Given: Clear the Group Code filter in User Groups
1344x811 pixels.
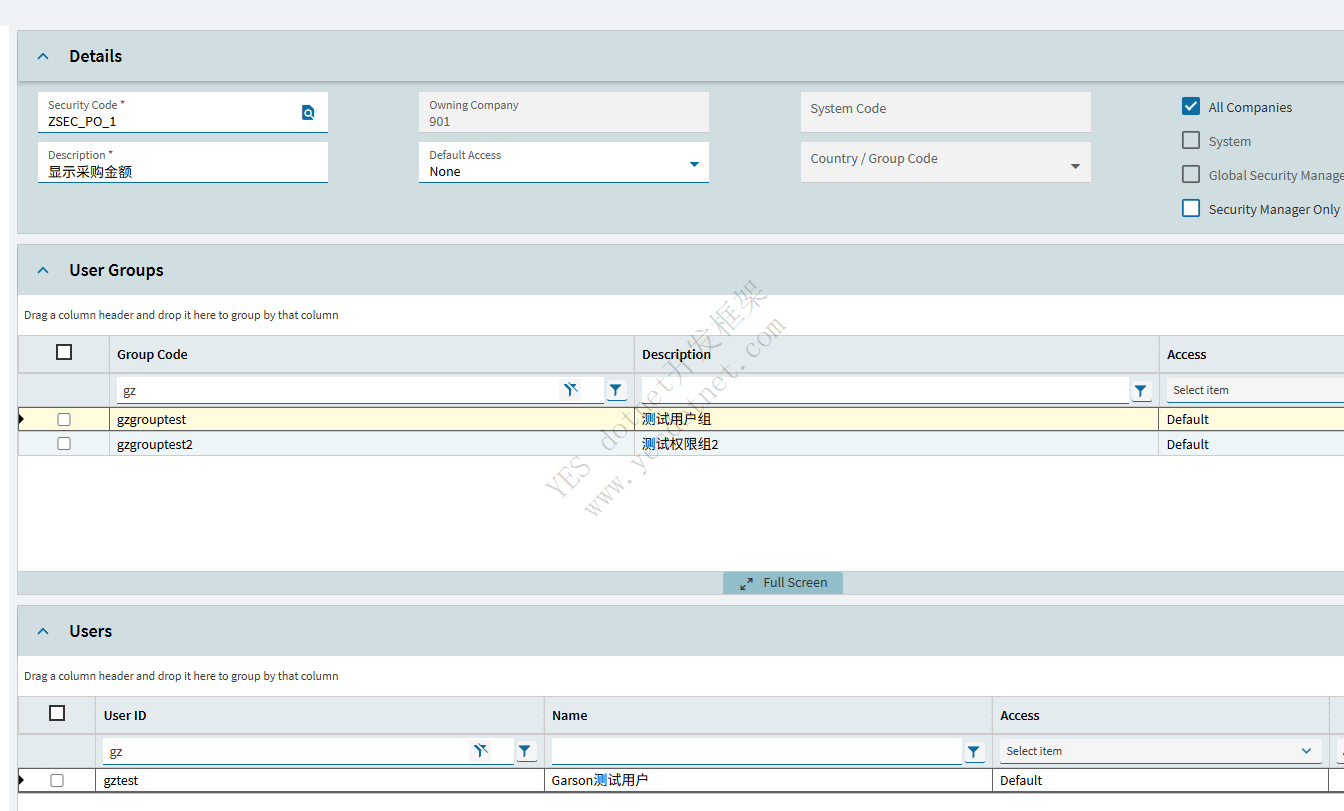Looking at the screenshot, I should pos(571,390).
